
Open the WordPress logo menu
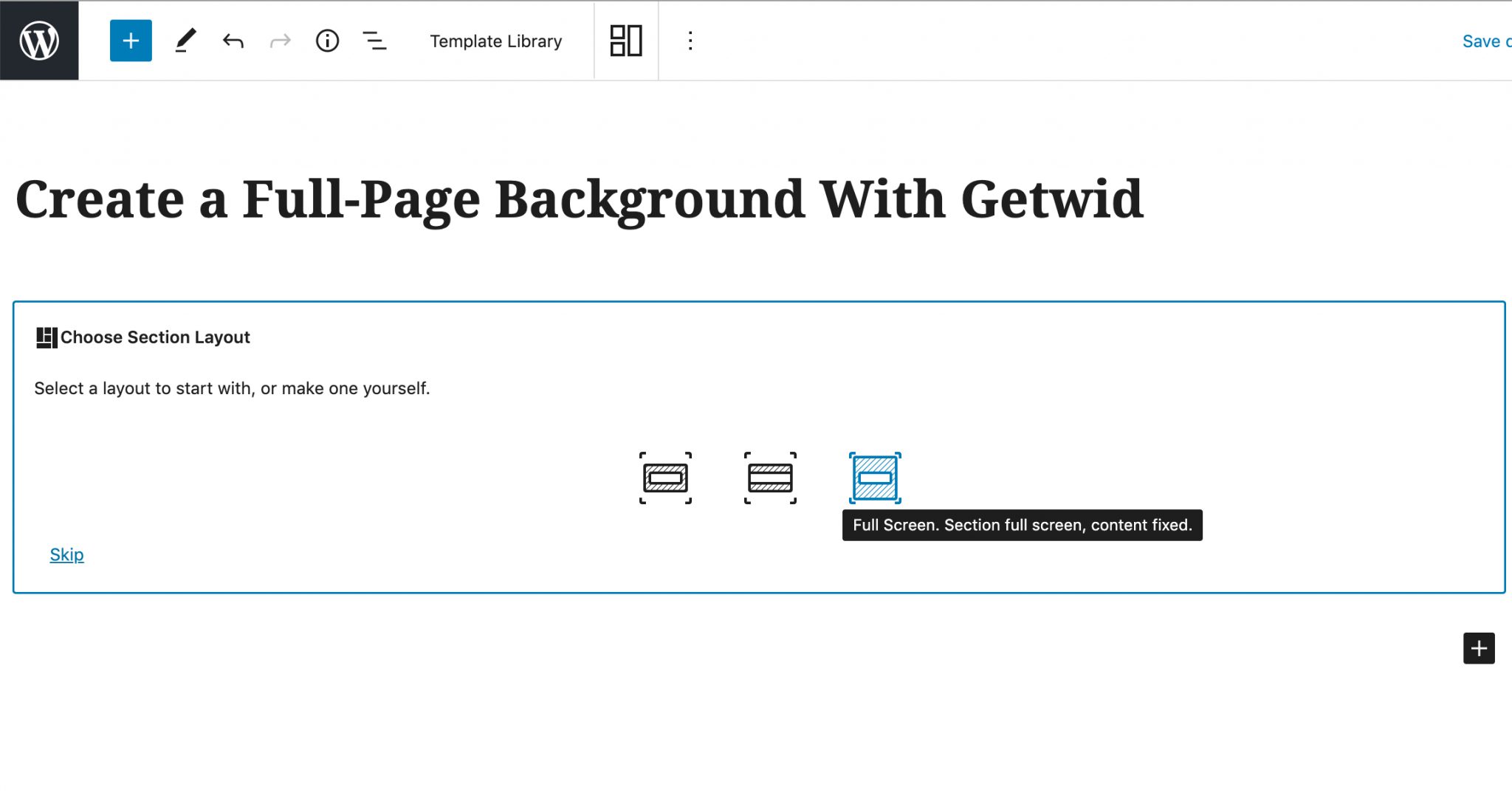click(x=39, y=41)
